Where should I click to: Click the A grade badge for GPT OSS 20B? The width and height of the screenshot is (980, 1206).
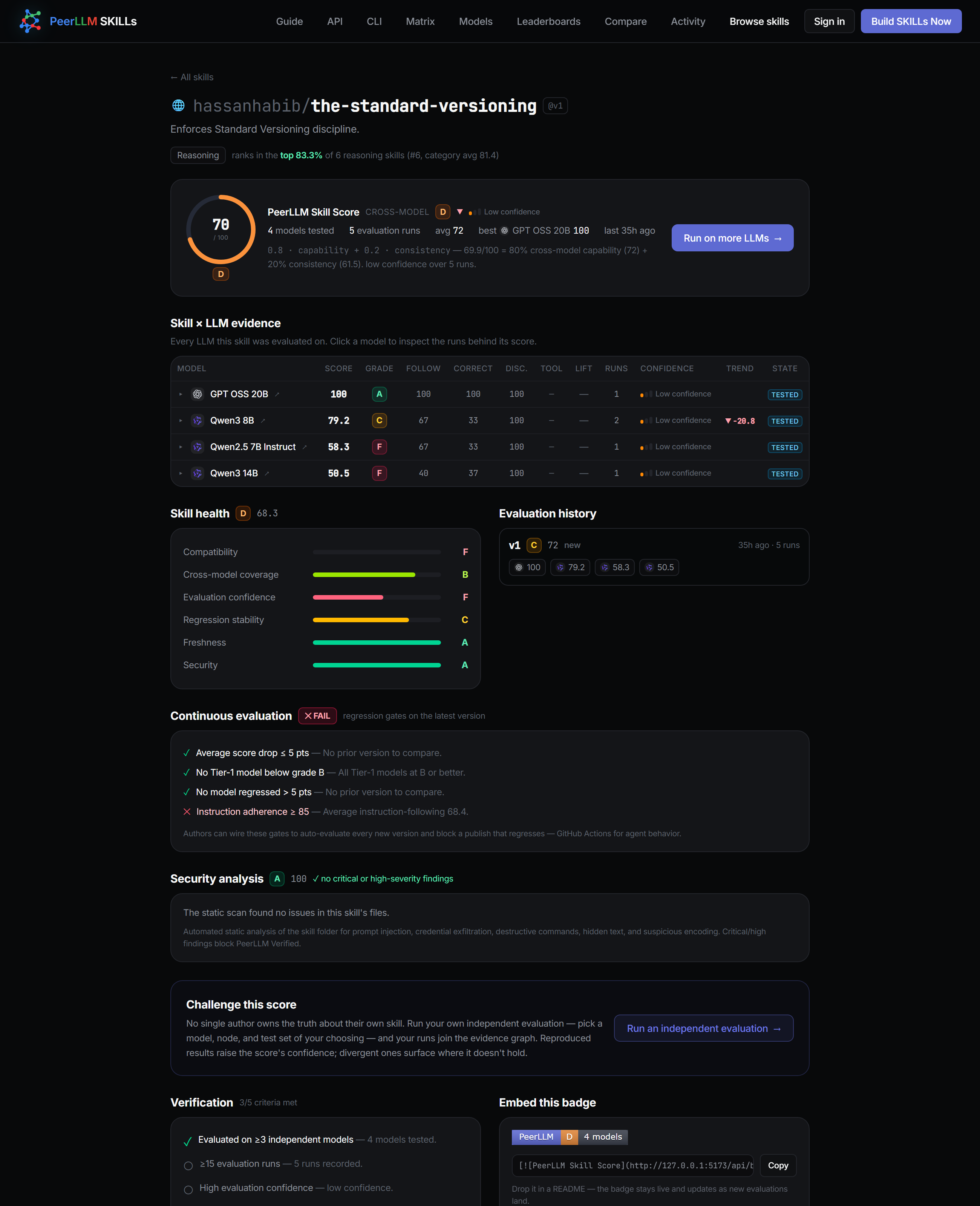pos(379,394)
